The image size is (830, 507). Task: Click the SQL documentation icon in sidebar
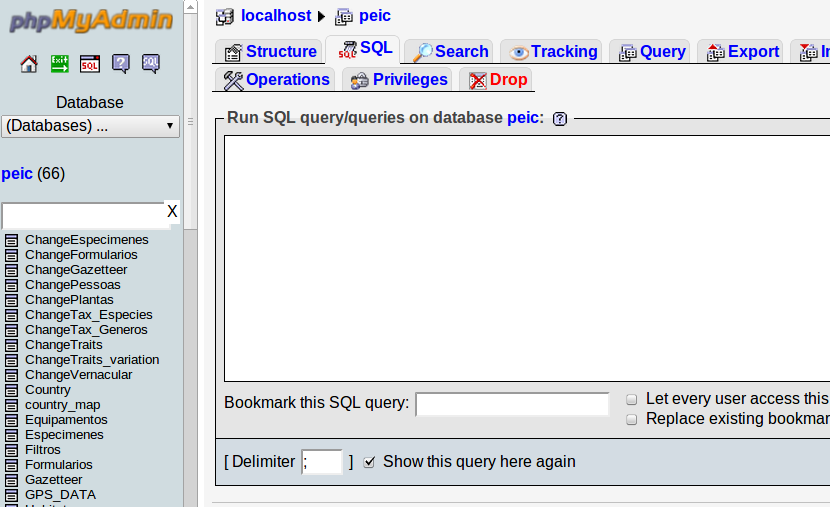[x=151, y=64]
